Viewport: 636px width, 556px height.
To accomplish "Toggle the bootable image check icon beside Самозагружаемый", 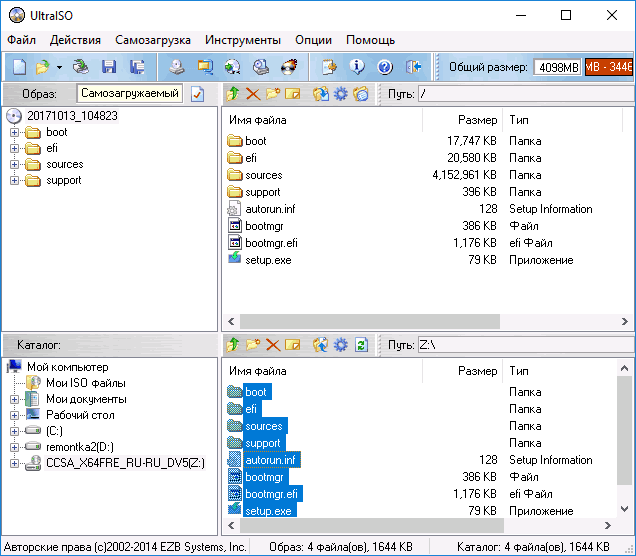I will (198, 94).
